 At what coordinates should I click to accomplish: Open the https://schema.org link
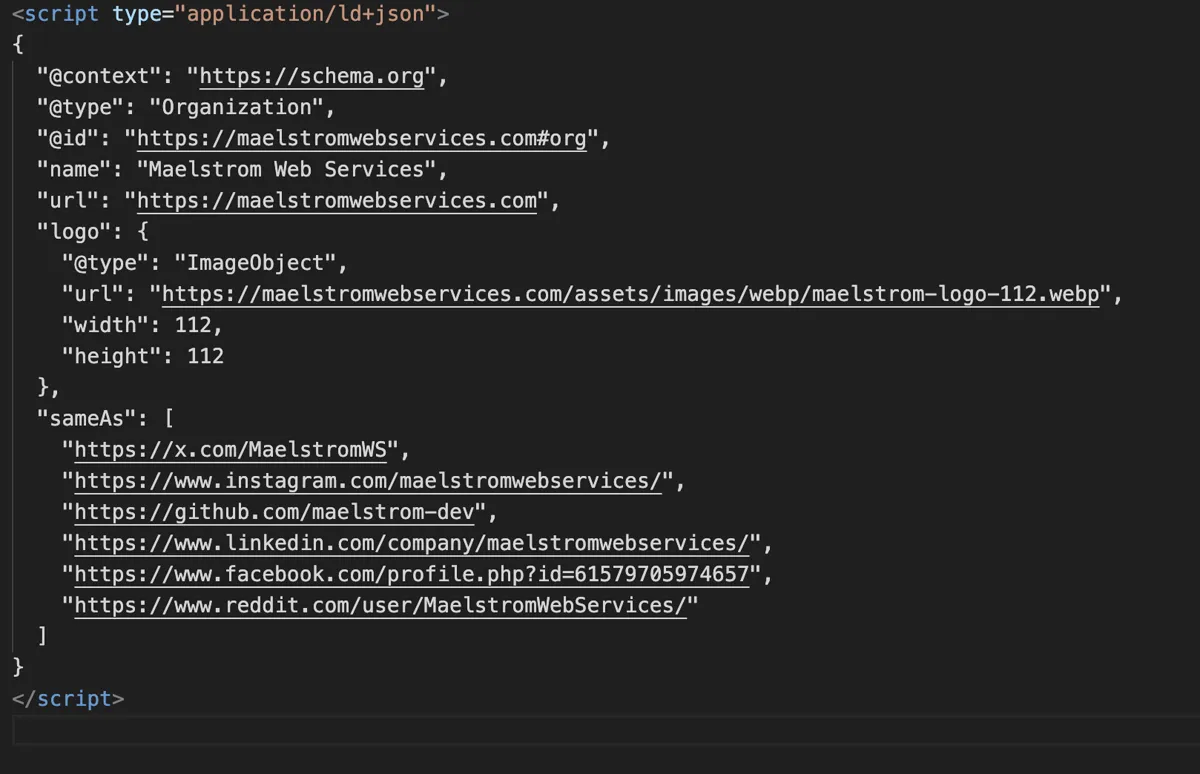pyautogui.click(x=312, y=76)
